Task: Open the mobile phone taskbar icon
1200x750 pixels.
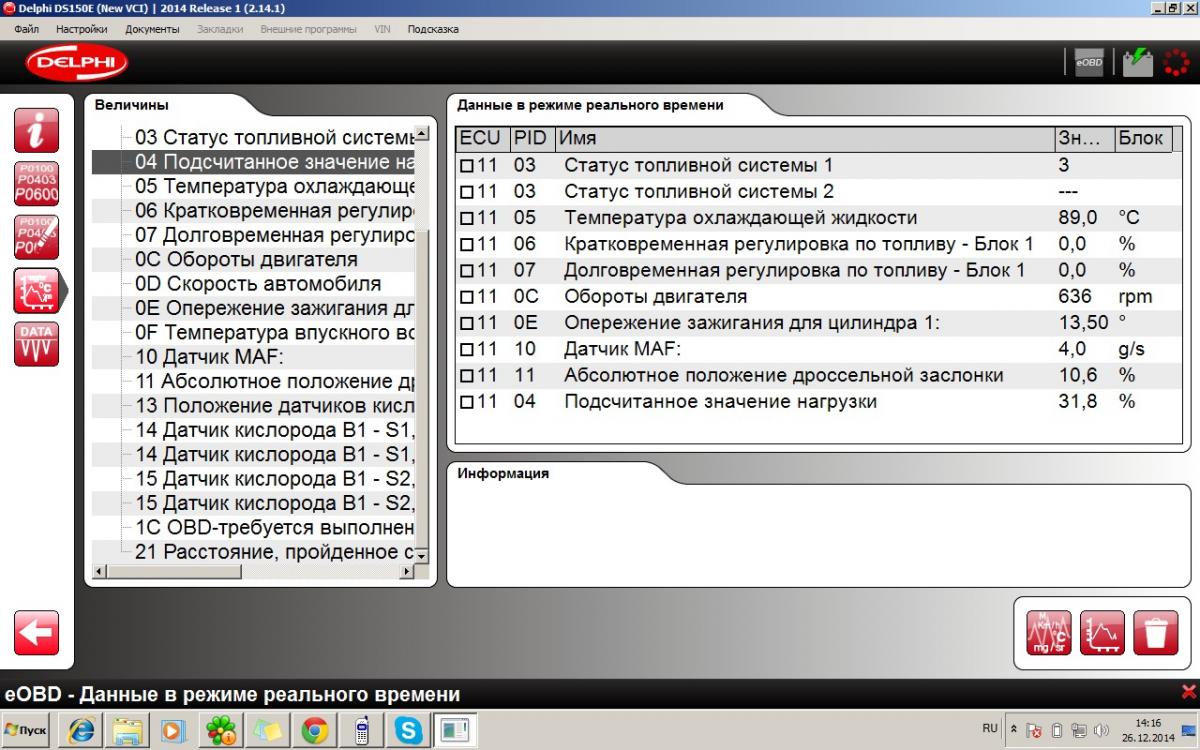Action: coord(362,731)
